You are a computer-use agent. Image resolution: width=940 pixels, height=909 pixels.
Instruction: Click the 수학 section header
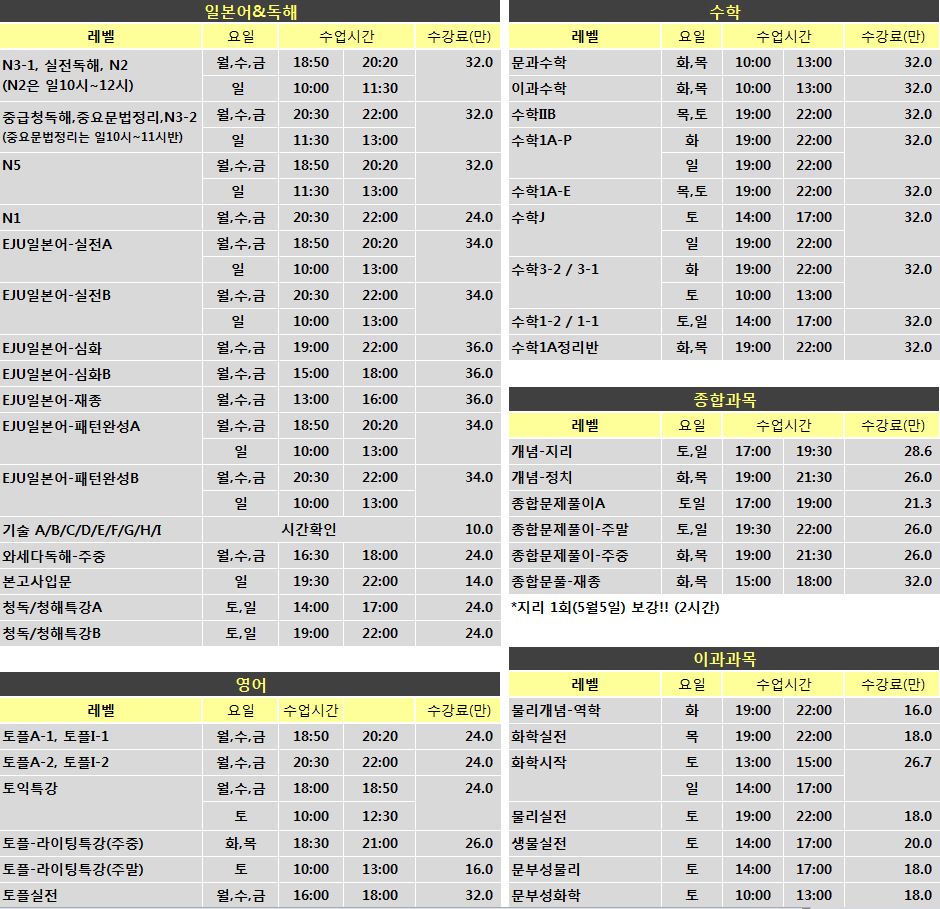[x=724, y=11]
